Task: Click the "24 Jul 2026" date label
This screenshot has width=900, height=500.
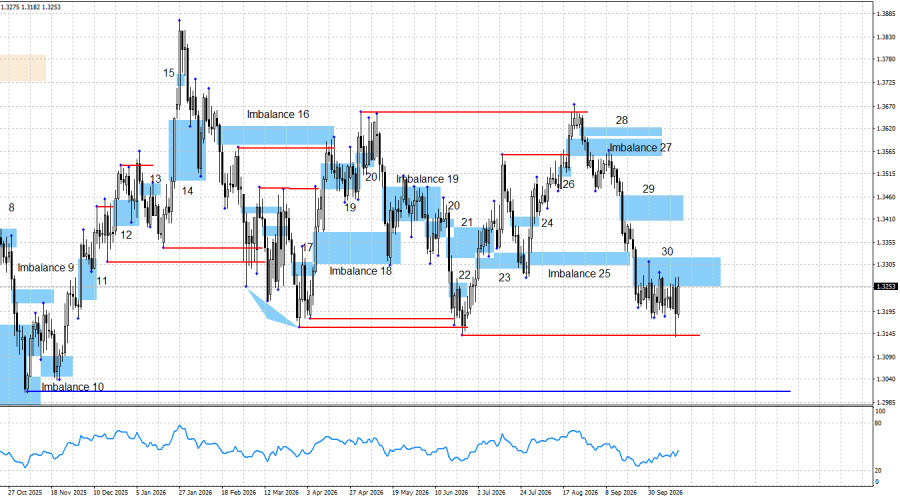Action: tap(536, 493)
